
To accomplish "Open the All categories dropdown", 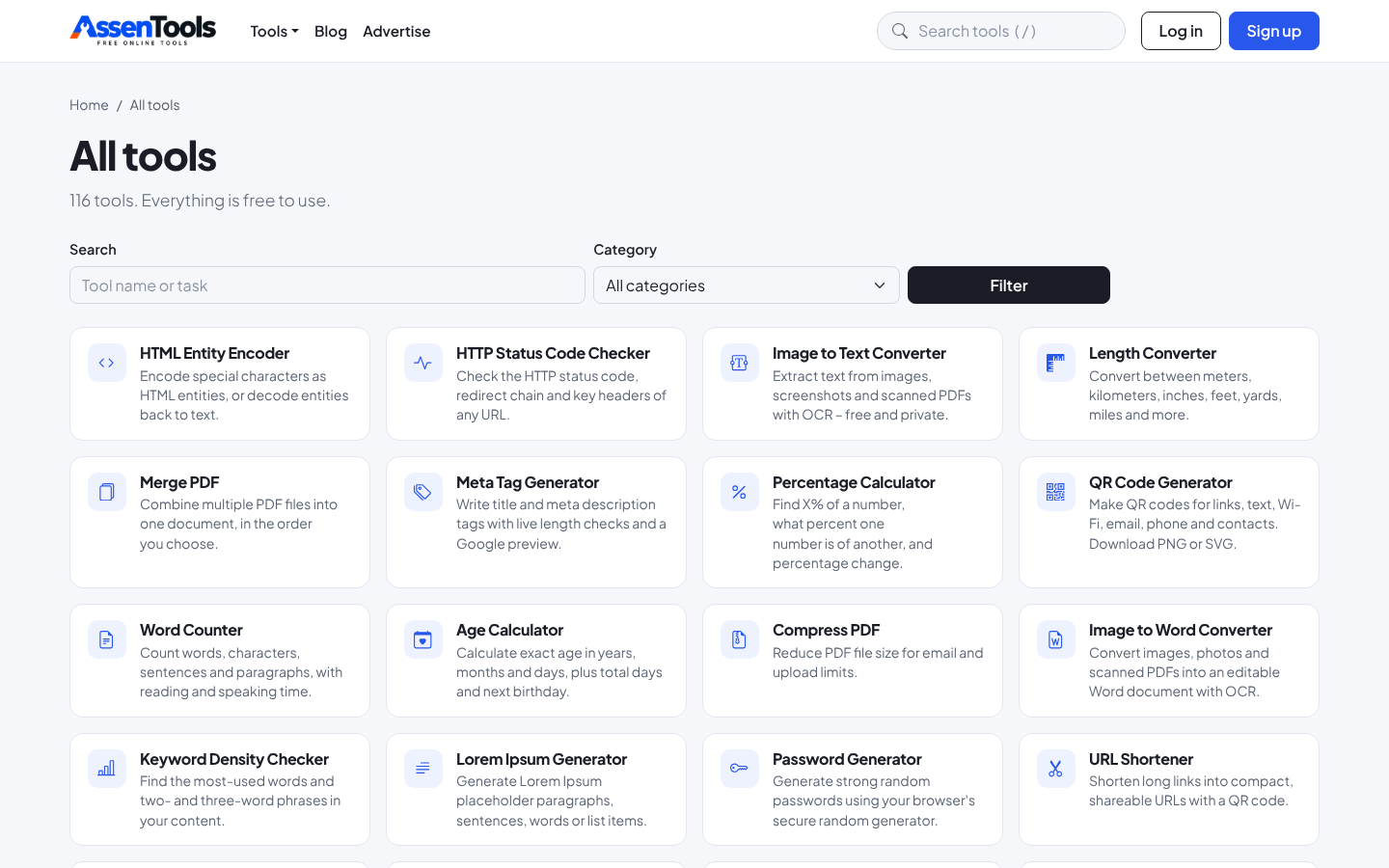I will [x=747, y=285].
